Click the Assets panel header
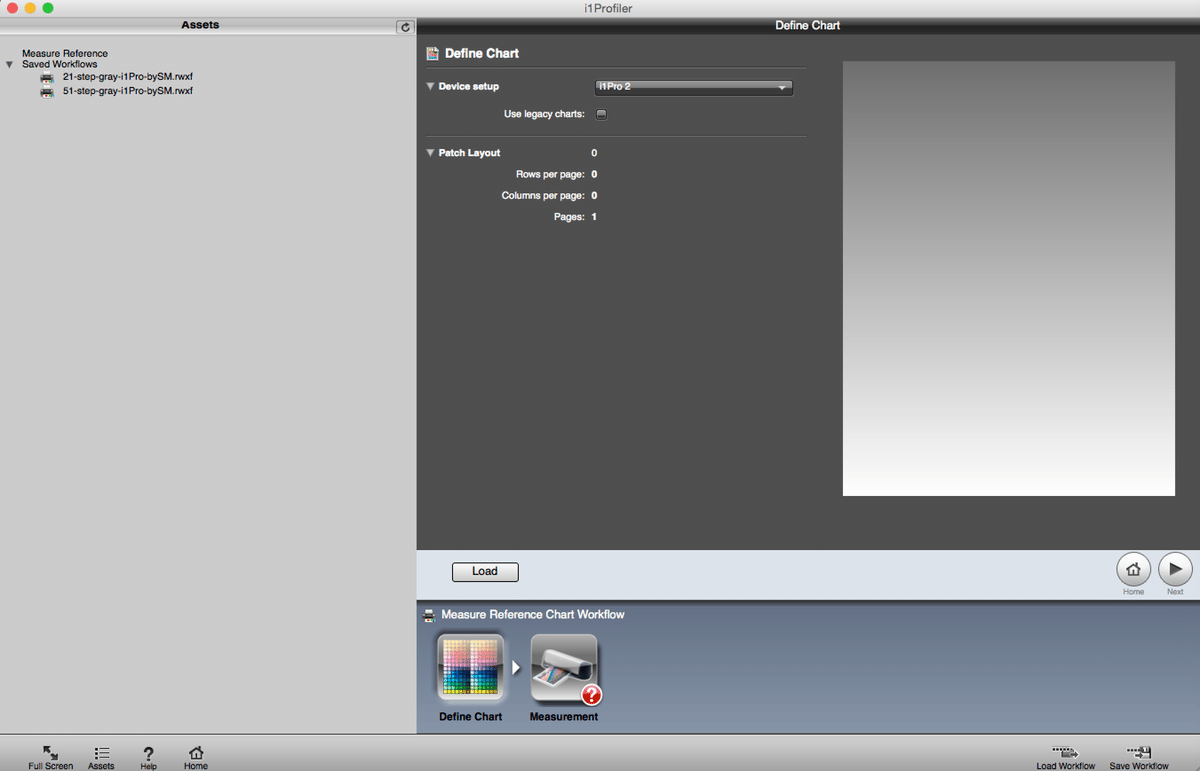This screenshot has height=771, width=1200. pos(200,25)
